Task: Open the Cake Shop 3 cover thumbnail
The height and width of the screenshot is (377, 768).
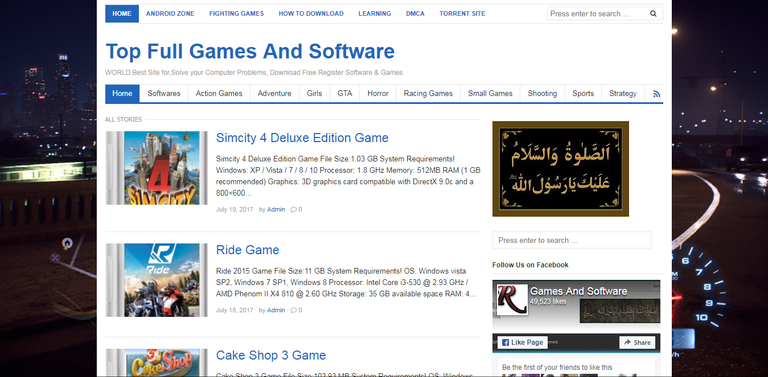Action: [156, 363]
